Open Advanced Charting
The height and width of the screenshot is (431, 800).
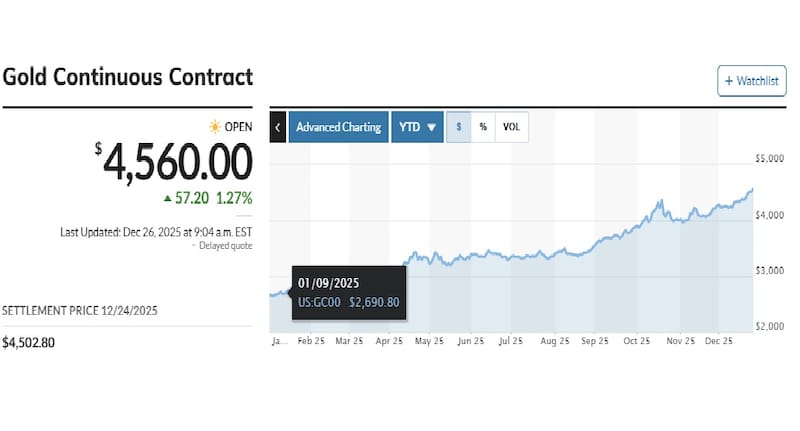[338, 127]
